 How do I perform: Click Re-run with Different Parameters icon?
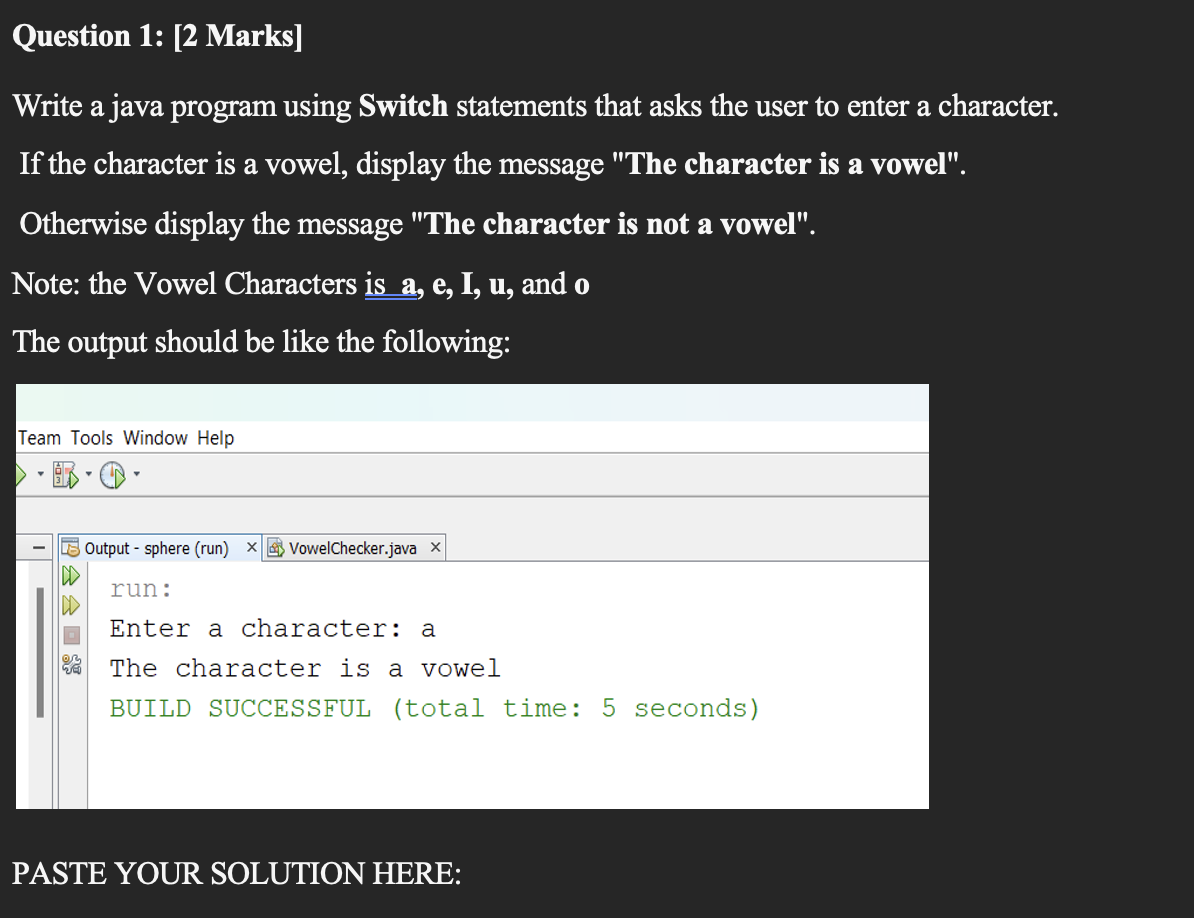point(69,605)
